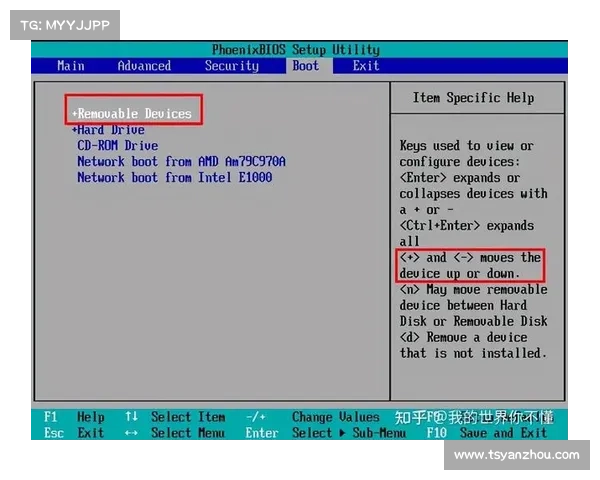Click the left-right arrow beside Select Menu

tap(131, 433)
